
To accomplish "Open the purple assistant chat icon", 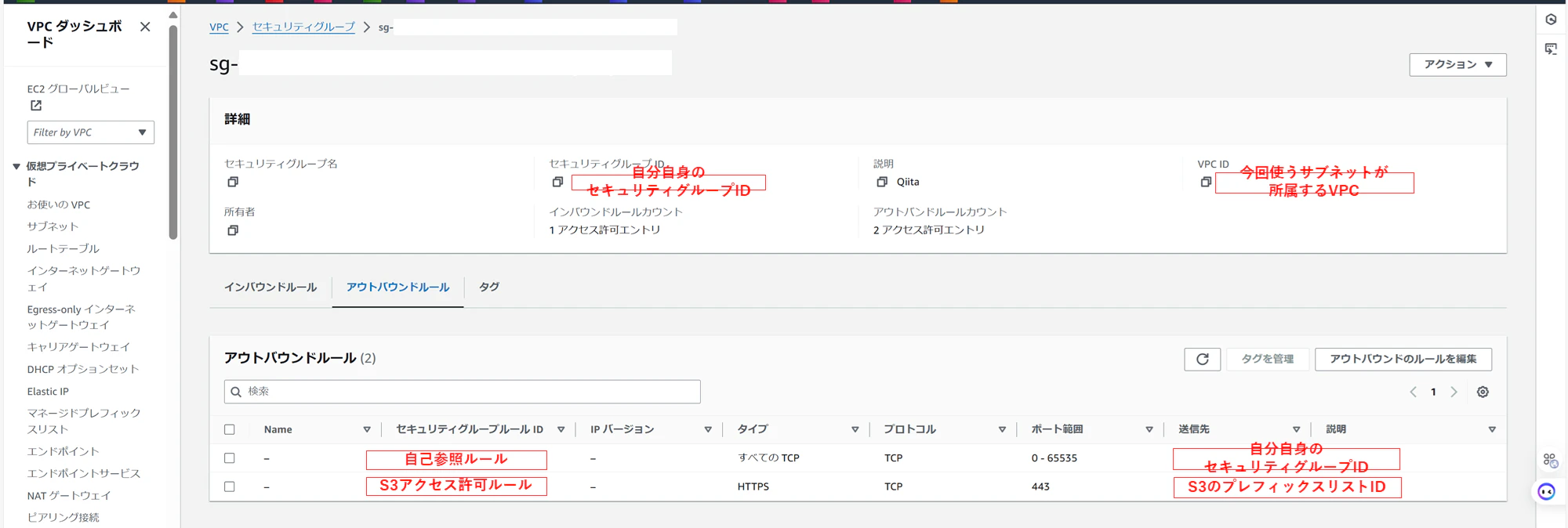I will (x=1547, y=491).
